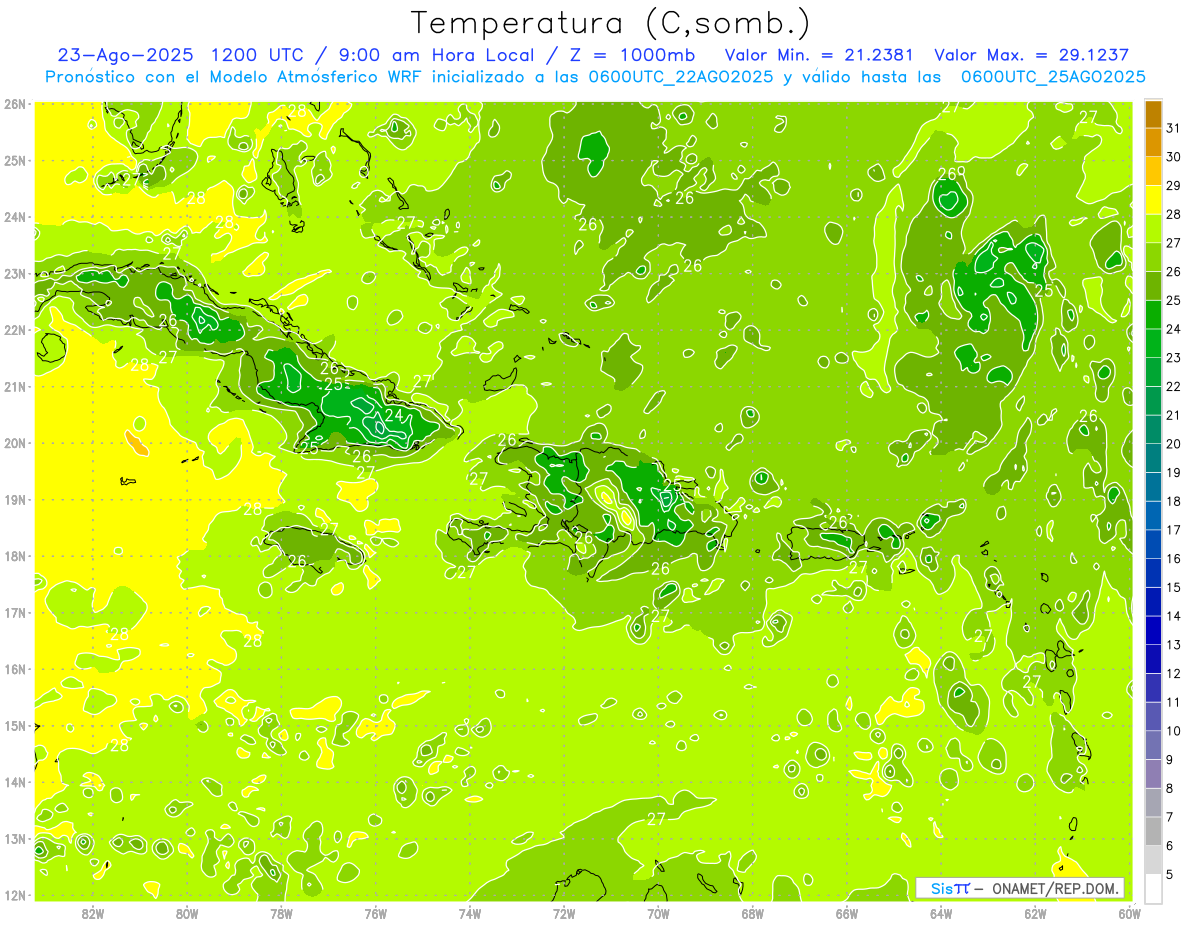
Task: Click the chart title 'Temperatura (C,somb.)'
Action: [x=611, y=23]
